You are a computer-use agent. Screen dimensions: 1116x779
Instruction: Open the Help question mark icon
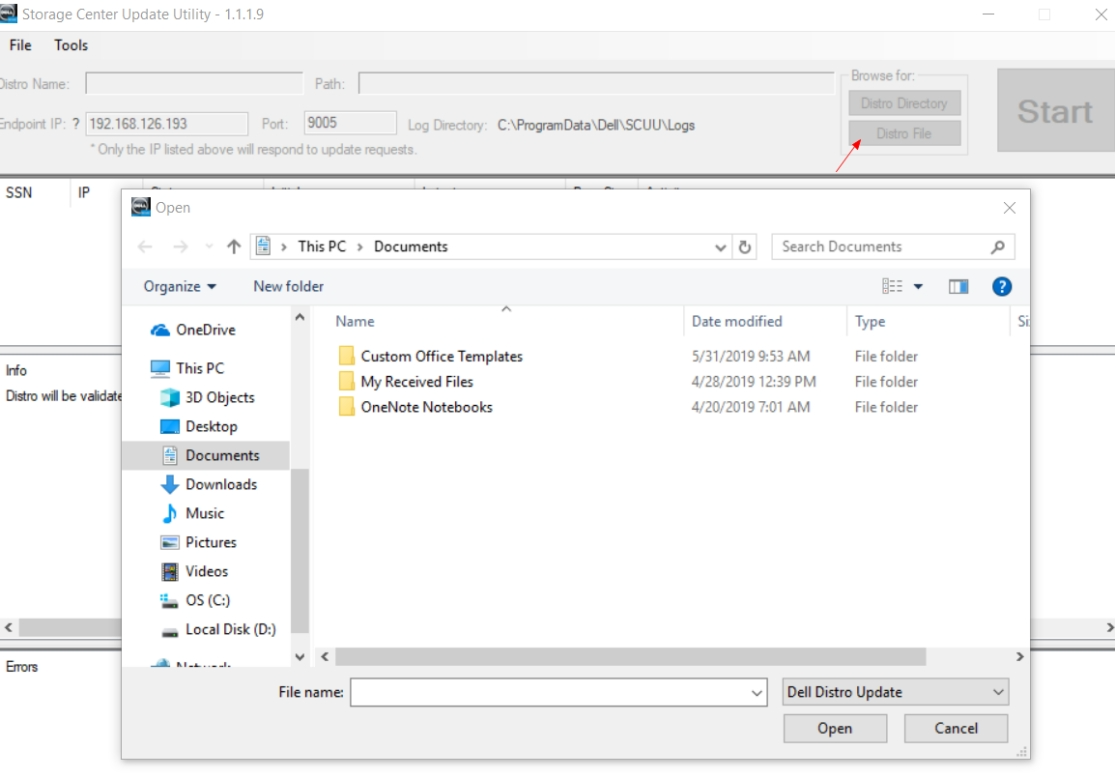coord(1001,287)
